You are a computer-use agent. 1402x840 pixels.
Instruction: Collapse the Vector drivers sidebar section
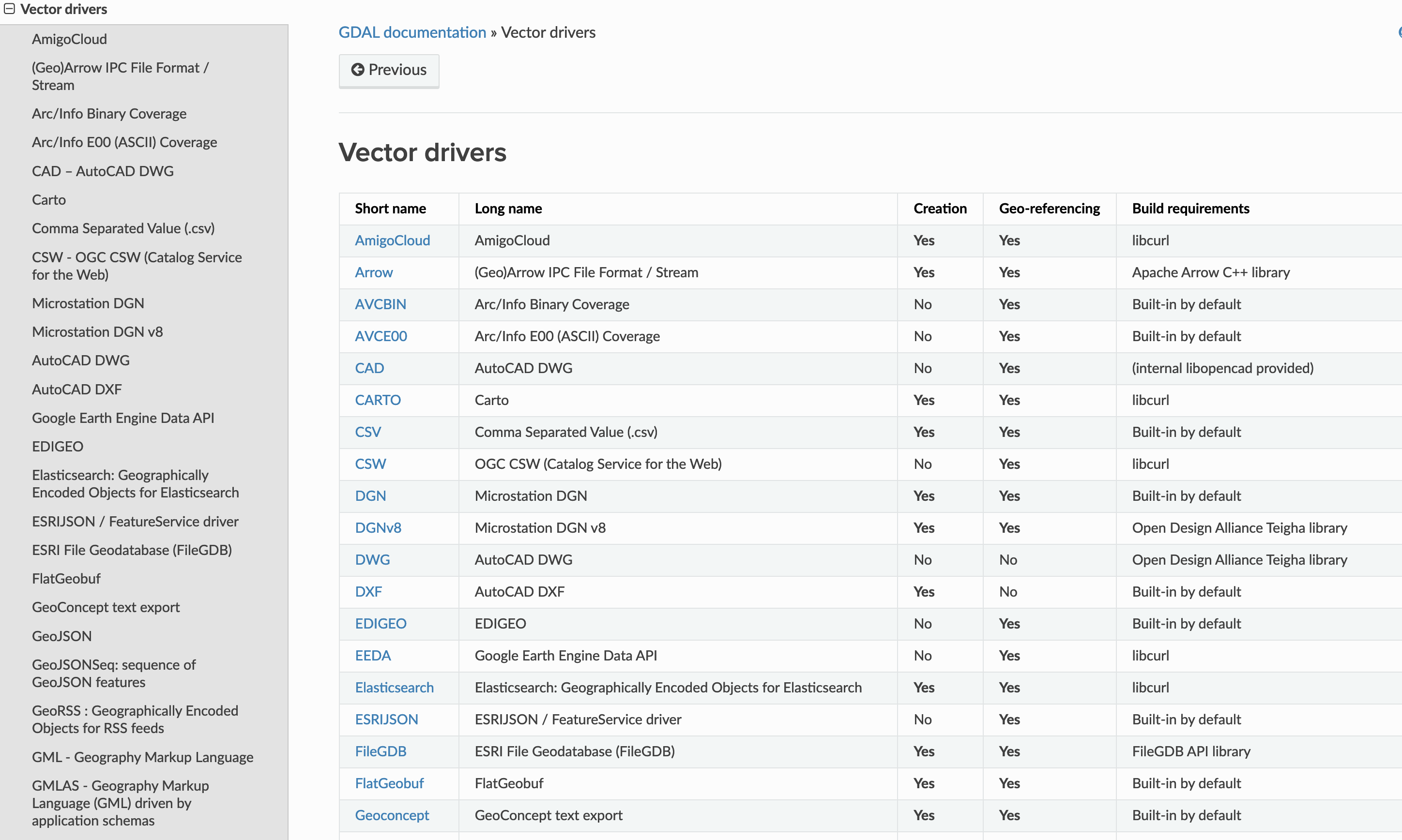(9, 9)
